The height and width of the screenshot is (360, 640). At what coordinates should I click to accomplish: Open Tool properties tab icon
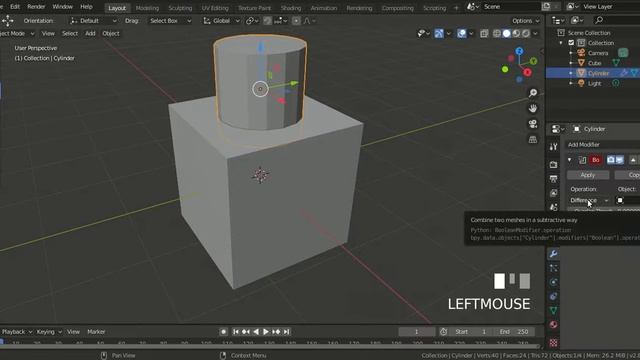click(x=553, y=147)
